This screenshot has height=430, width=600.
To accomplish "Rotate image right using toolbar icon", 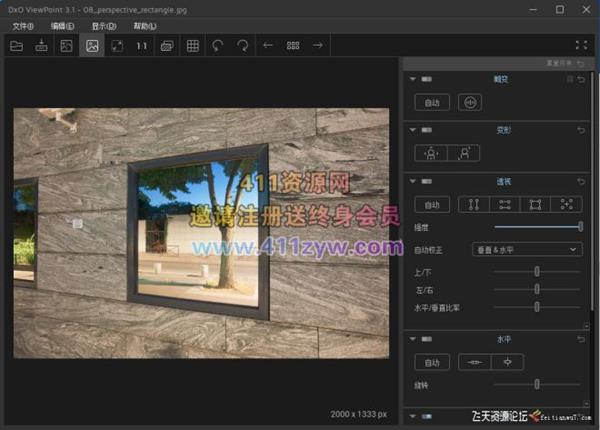I will coord(243,46).
